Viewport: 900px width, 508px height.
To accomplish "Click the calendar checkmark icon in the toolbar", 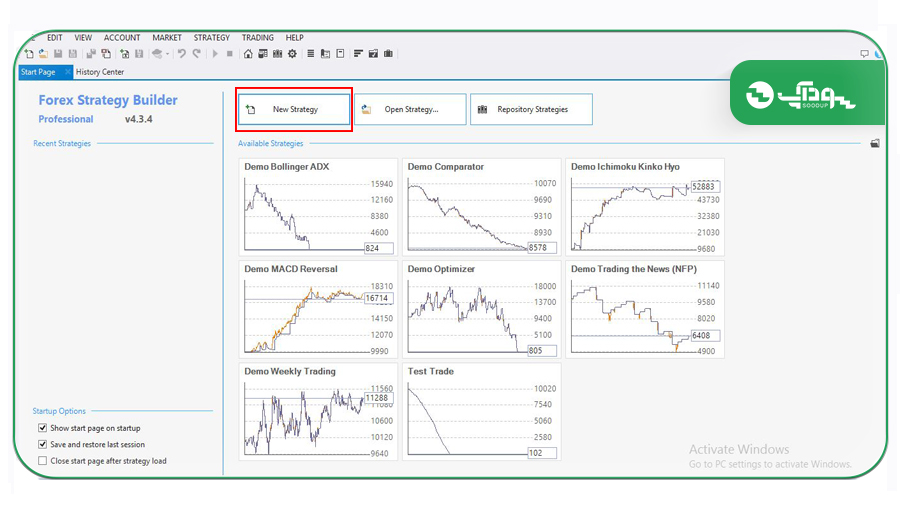I will [373, 54].
